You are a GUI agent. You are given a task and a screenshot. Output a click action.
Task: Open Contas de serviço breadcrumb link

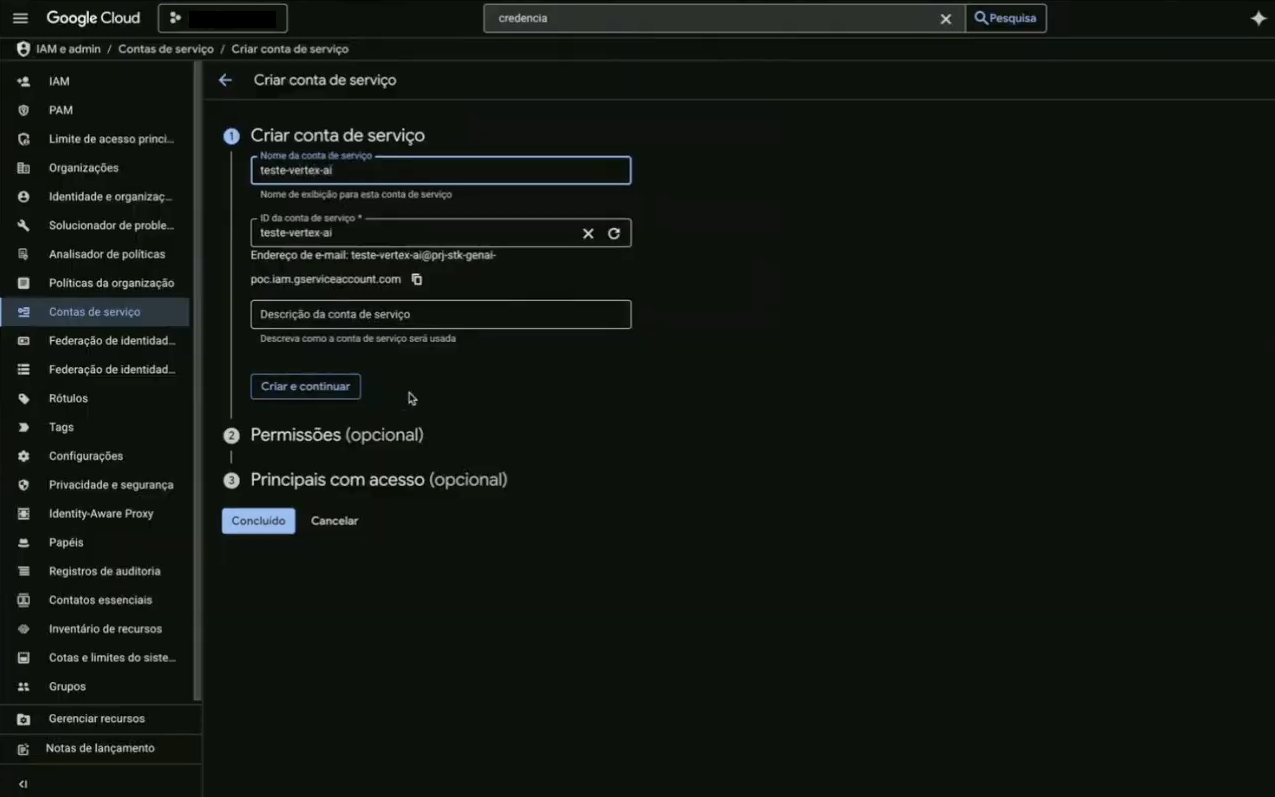click(166, 49)
